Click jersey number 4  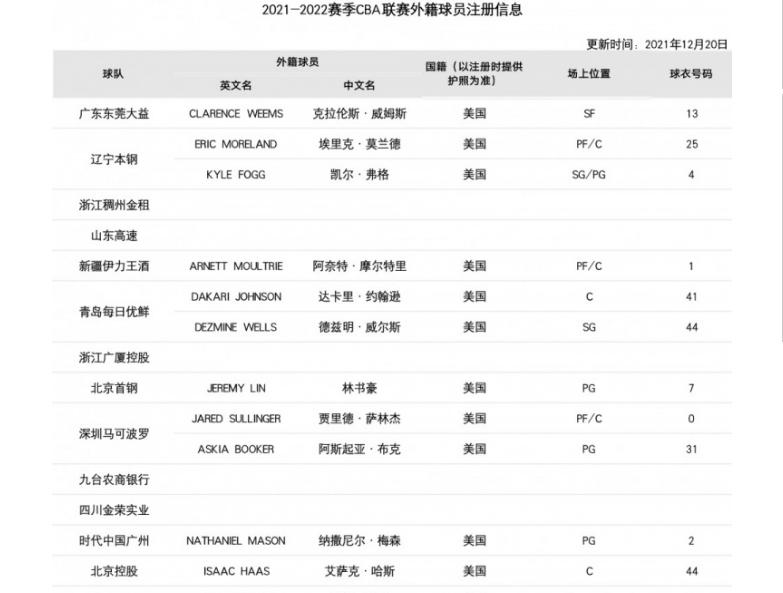point(691,175)
